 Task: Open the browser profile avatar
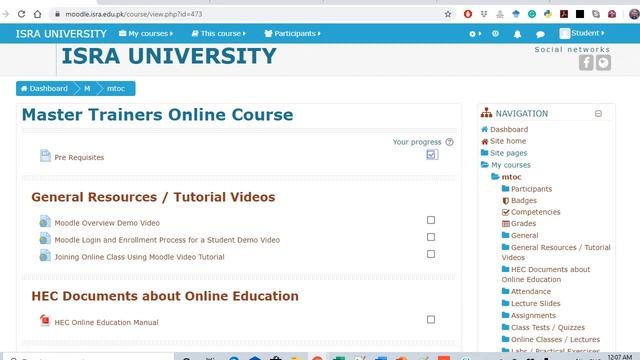pos(634,14)
